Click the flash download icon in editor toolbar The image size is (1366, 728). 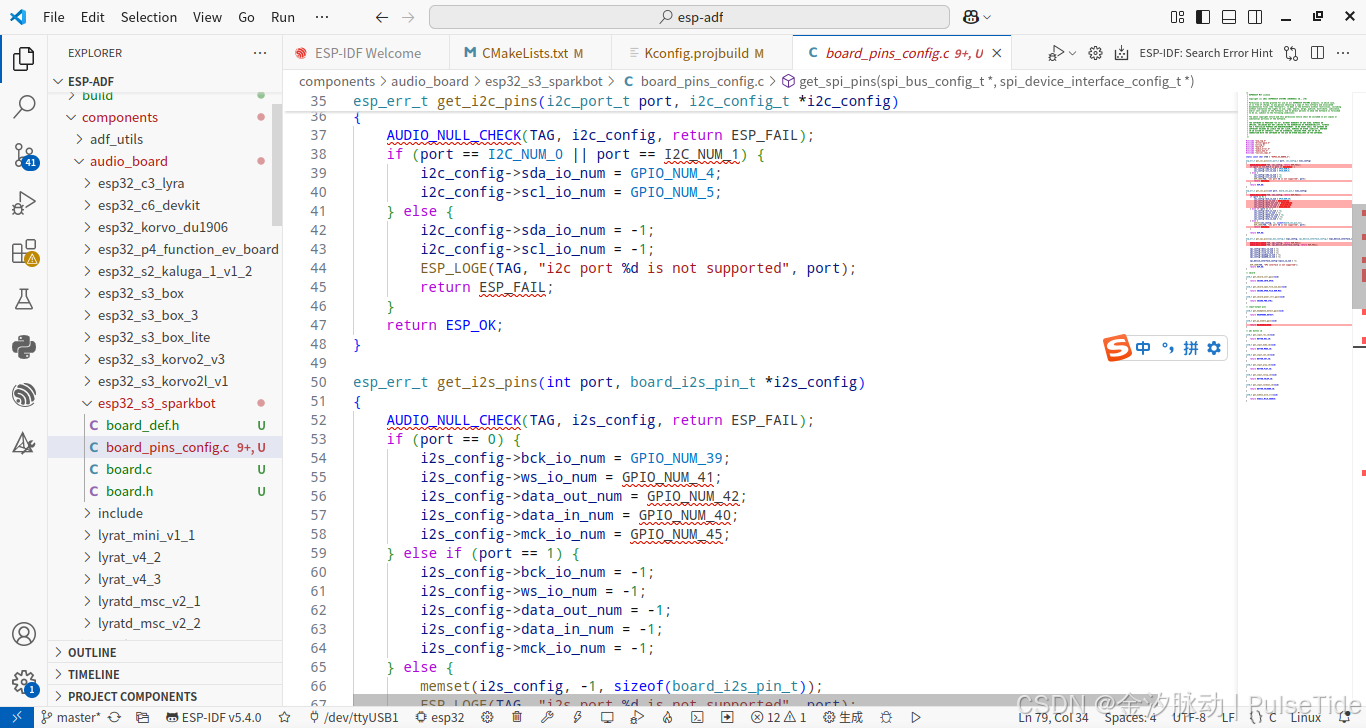point(1121,53)
